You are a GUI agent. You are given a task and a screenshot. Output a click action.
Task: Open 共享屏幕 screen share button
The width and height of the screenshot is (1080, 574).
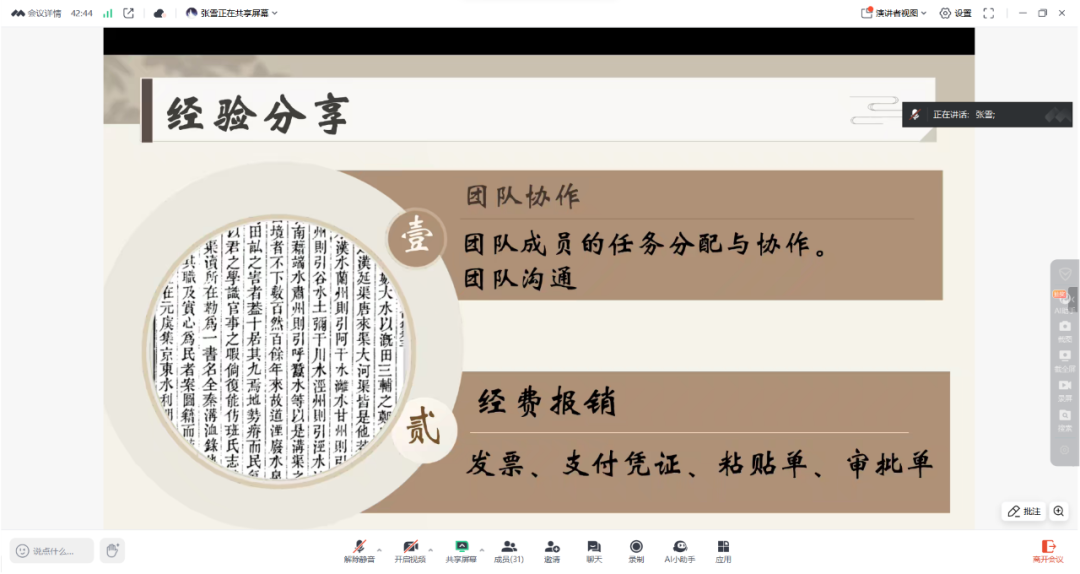point(461,551)
